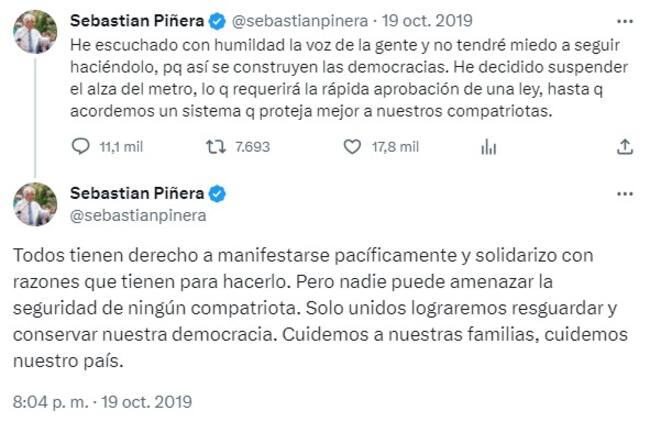The width and height of the screenshot is (650, 422).
Task: Click the reply speech bubble icon
Action: tap(83, 147)
